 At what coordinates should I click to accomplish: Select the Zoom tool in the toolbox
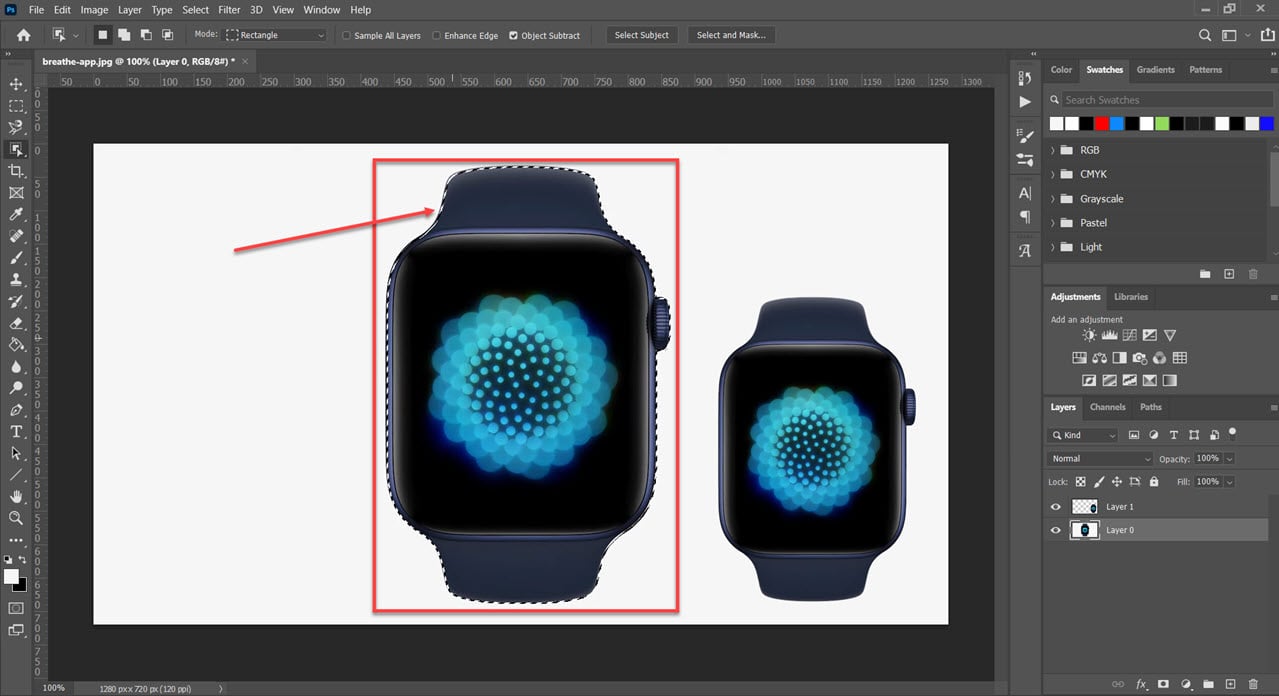point(16,518)
